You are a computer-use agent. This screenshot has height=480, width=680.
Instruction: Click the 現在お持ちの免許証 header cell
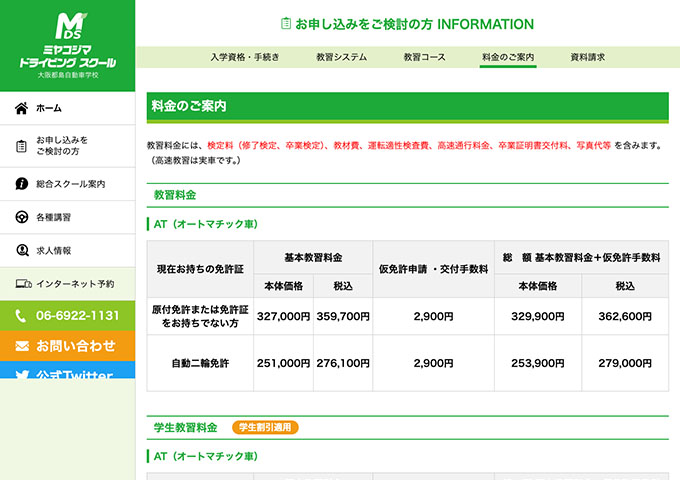pyautogui.click(x=200, y=269)
